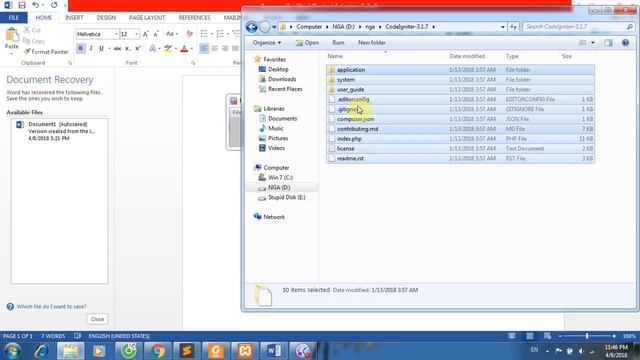Show the preview pane in Explorer
Image resolution: width=640 pixels, height=360 pixels.
click(x=608, y=43)
